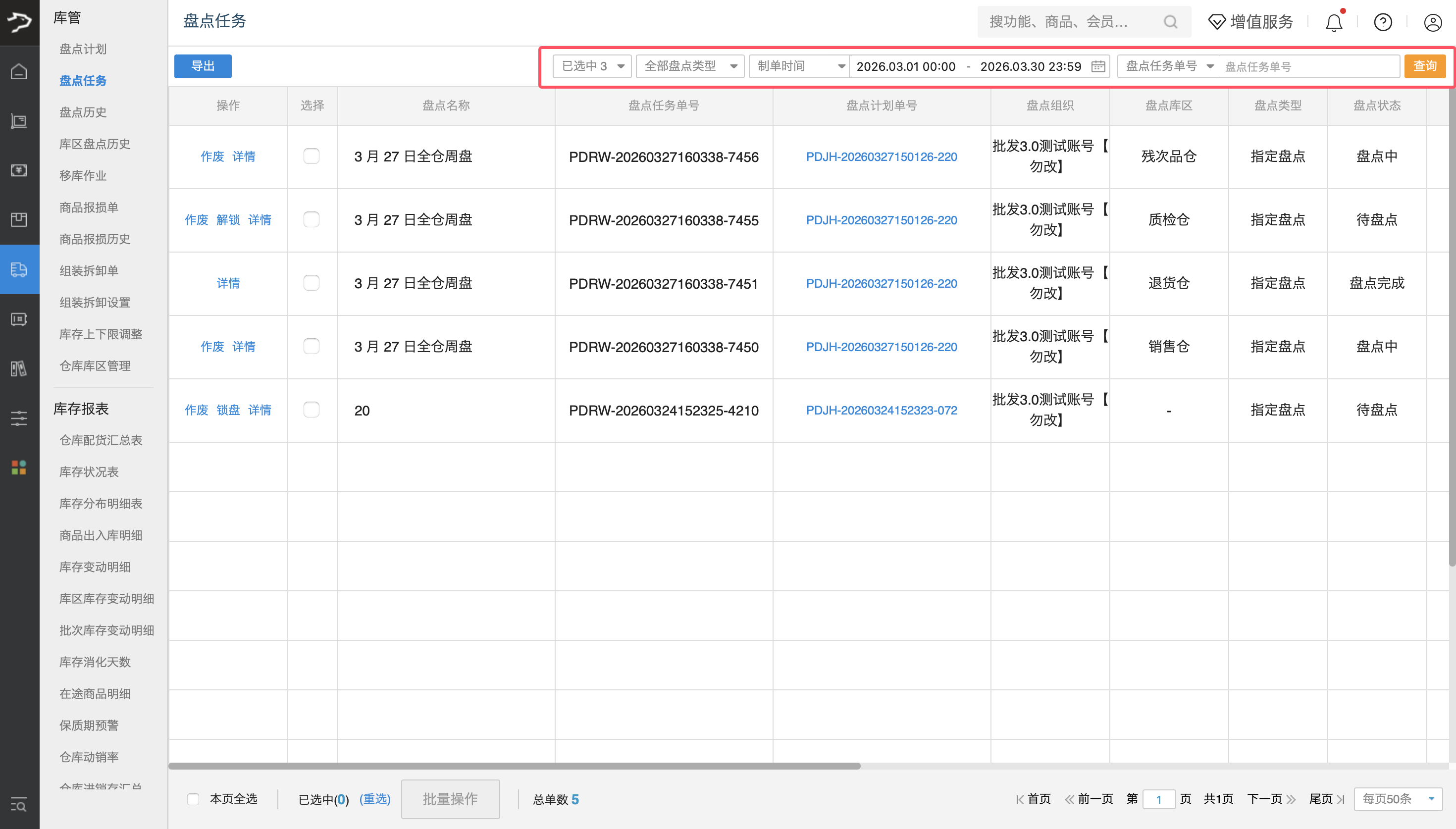
Task: Open plan link PDJH-20260324152323-072
Action: [881, 411]
